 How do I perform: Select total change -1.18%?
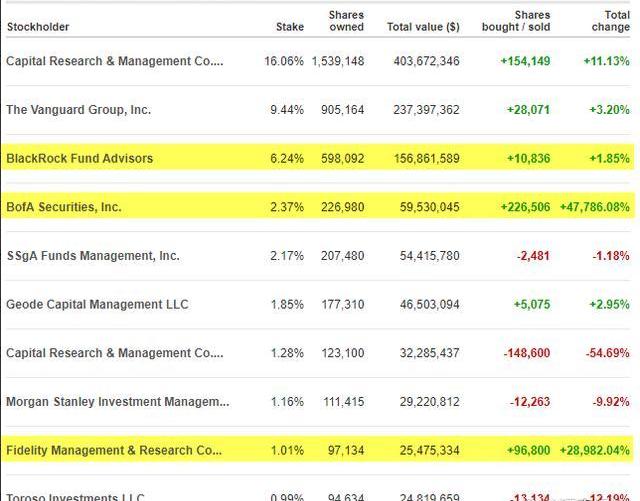pyautogui.click(x=611, y=256)
